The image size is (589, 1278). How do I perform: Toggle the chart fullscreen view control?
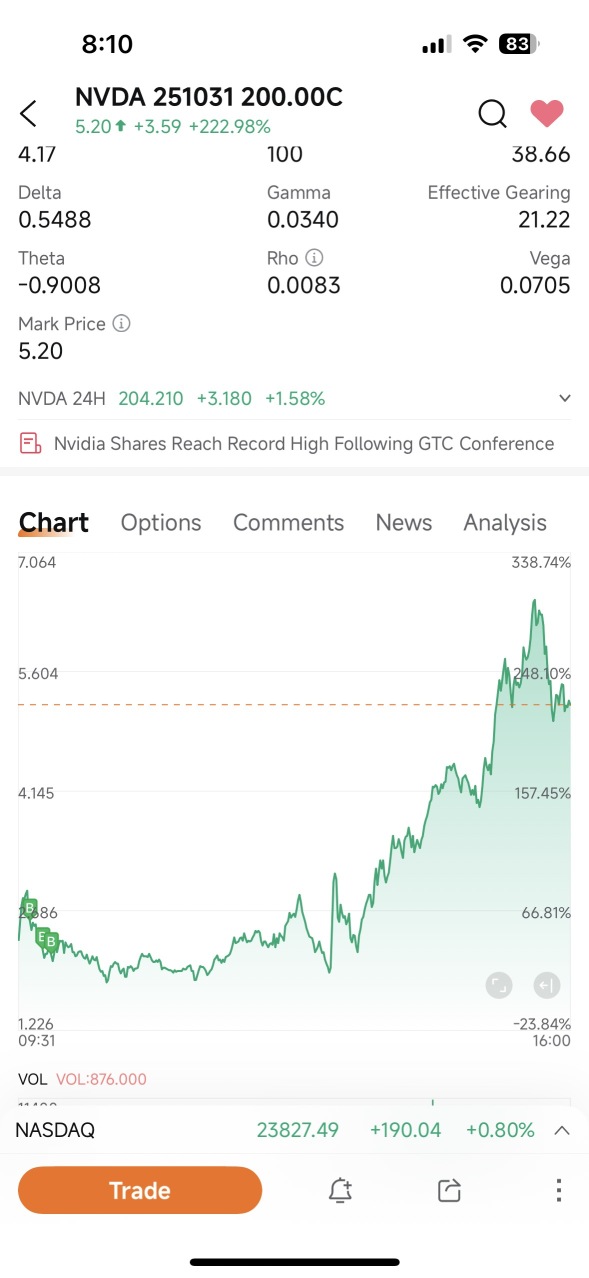(x=499, y=985)
